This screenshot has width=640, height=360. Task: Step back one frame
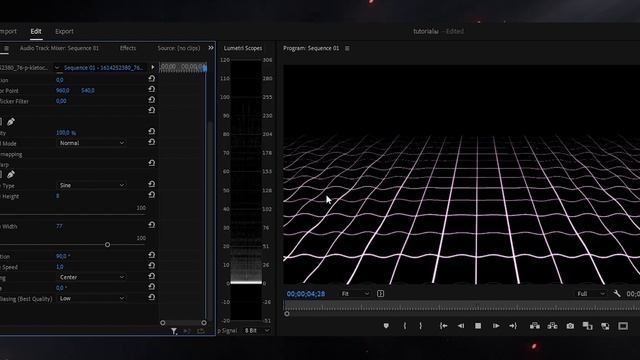[x=461, y=326]
